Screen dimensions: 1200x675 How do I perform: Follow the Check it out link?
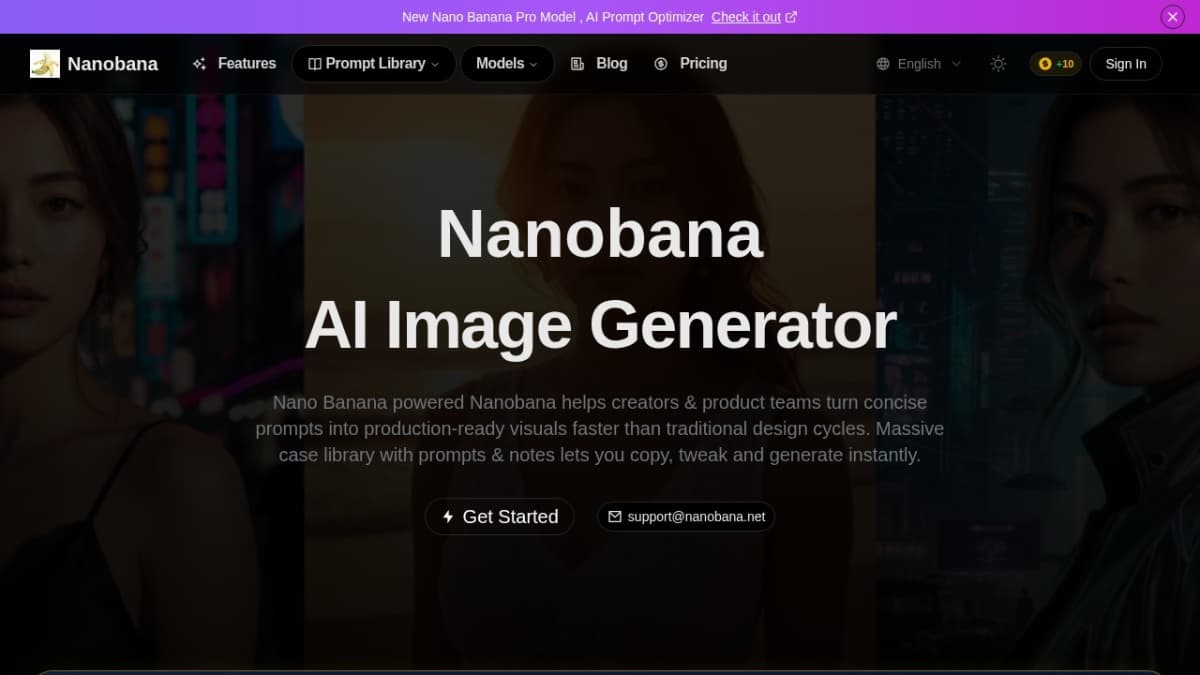pyautogui.click(x=747, y=16)
